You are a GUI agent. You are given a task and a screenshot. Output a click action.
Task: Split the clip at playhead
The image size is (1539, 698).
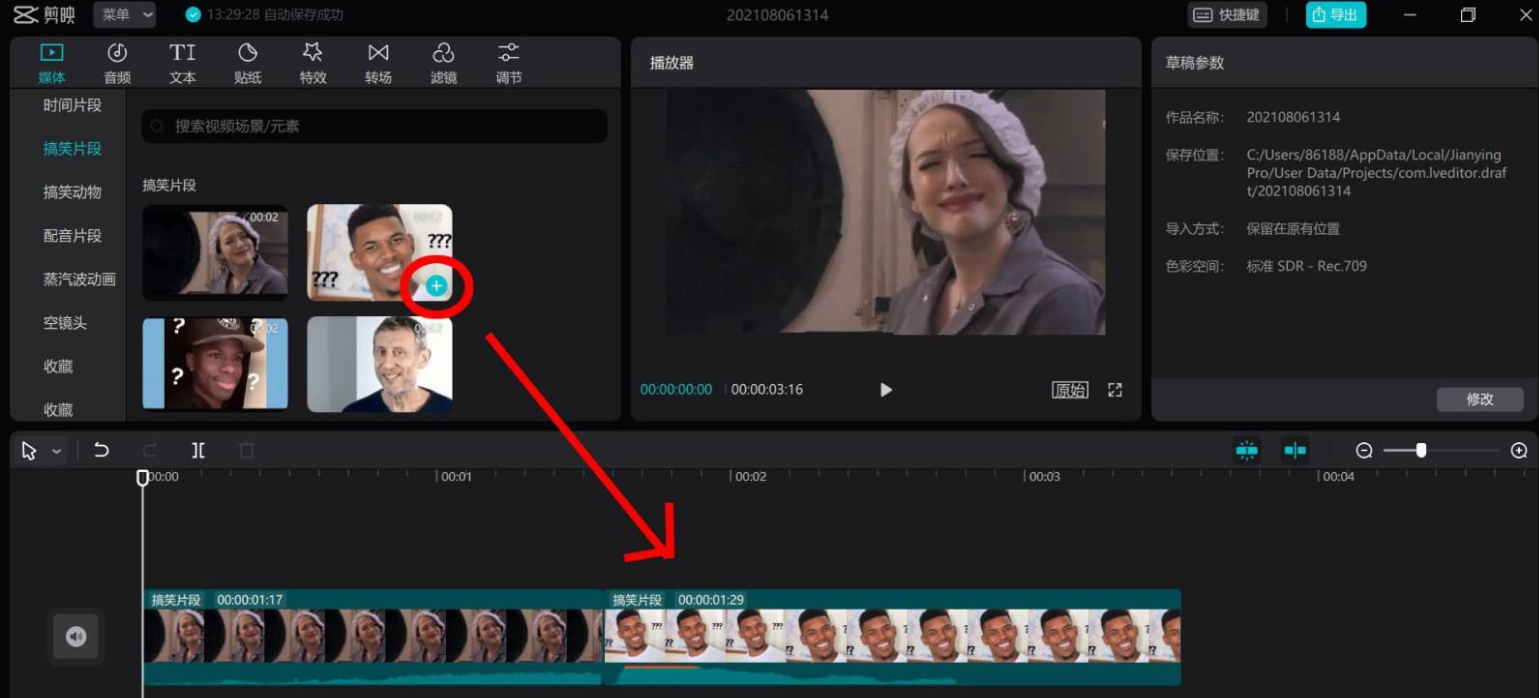point(198,450)
